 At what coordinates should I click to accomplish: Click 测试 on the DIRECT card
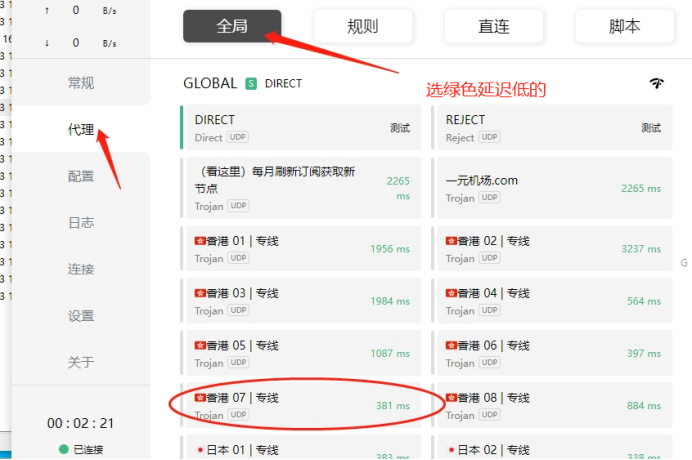coord(400,128)
